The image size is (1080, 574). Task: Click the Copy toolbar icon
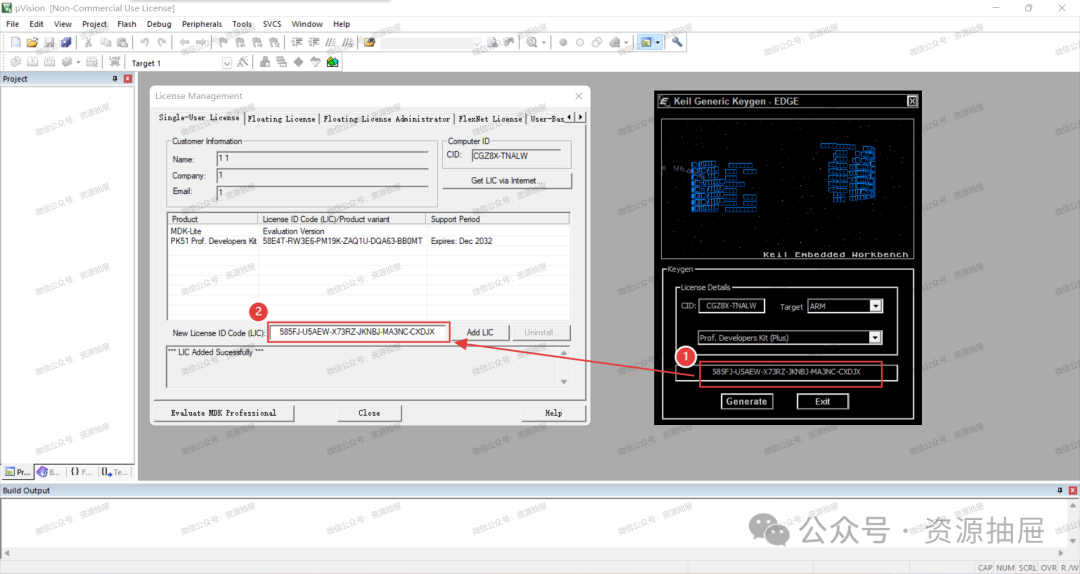[105, 43]
